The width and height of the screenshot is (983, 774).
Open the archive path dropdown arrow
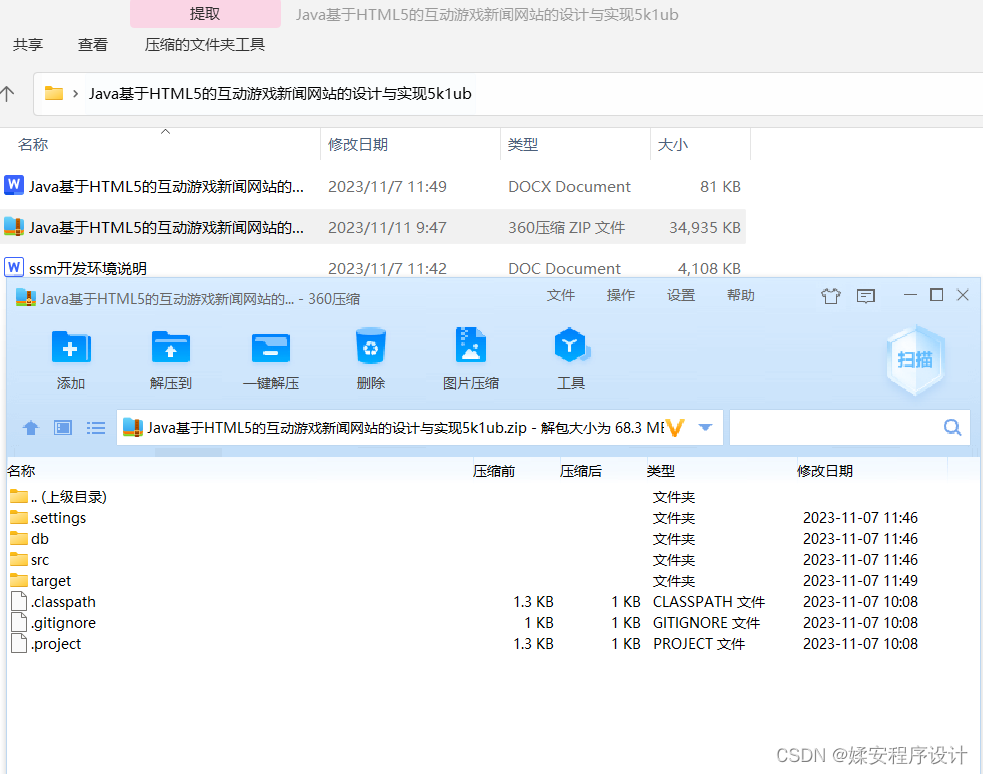[x=706, y=427]
